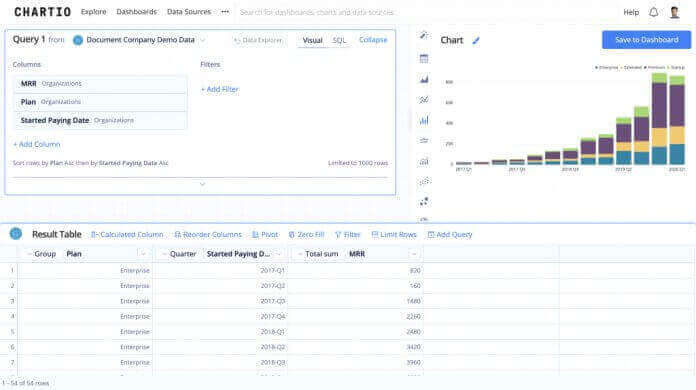
Task: Click the last bar's teal segment
Action: click(677, 154)
